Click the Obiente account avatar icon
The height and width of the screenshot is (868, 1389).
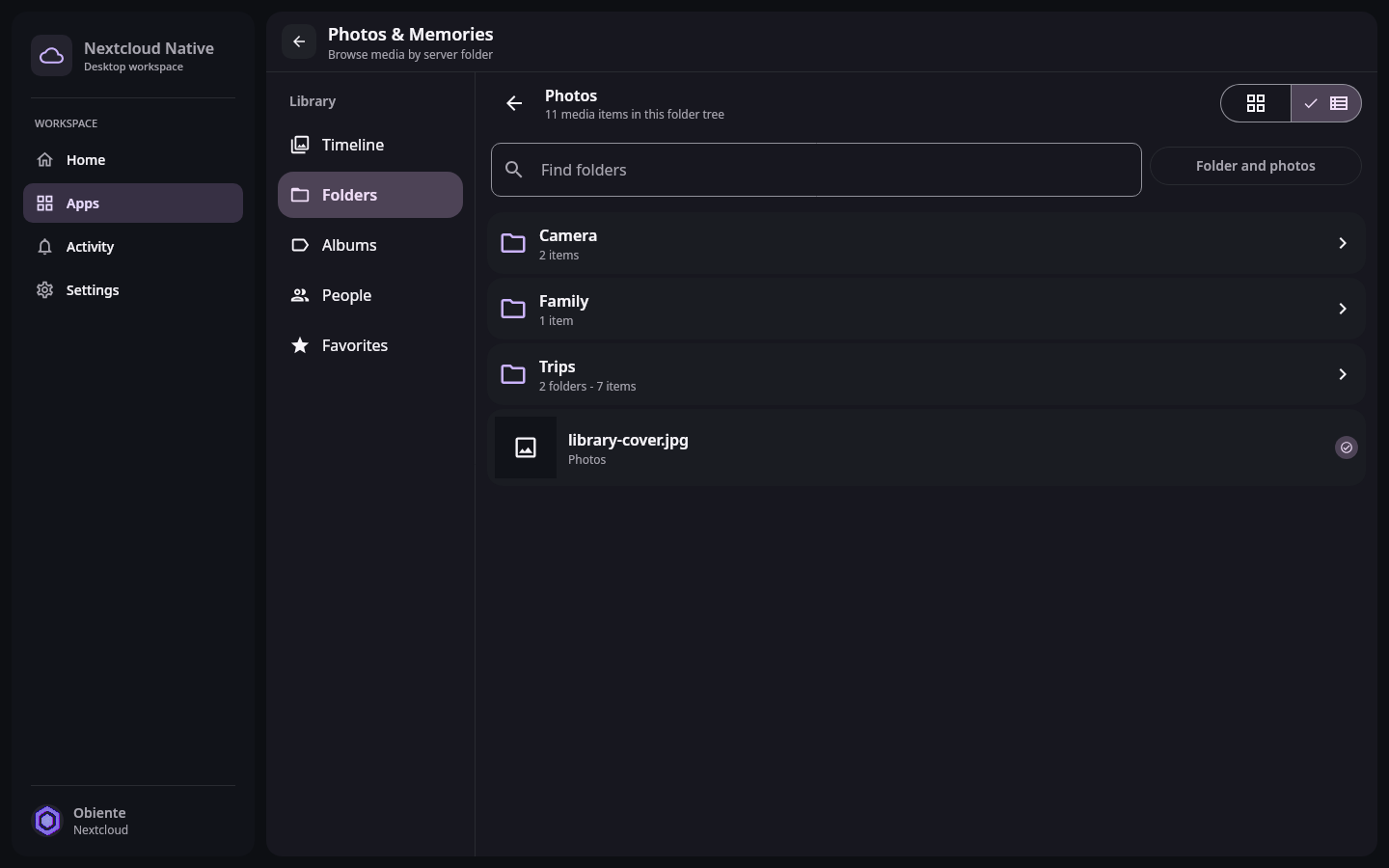[47, 821]
